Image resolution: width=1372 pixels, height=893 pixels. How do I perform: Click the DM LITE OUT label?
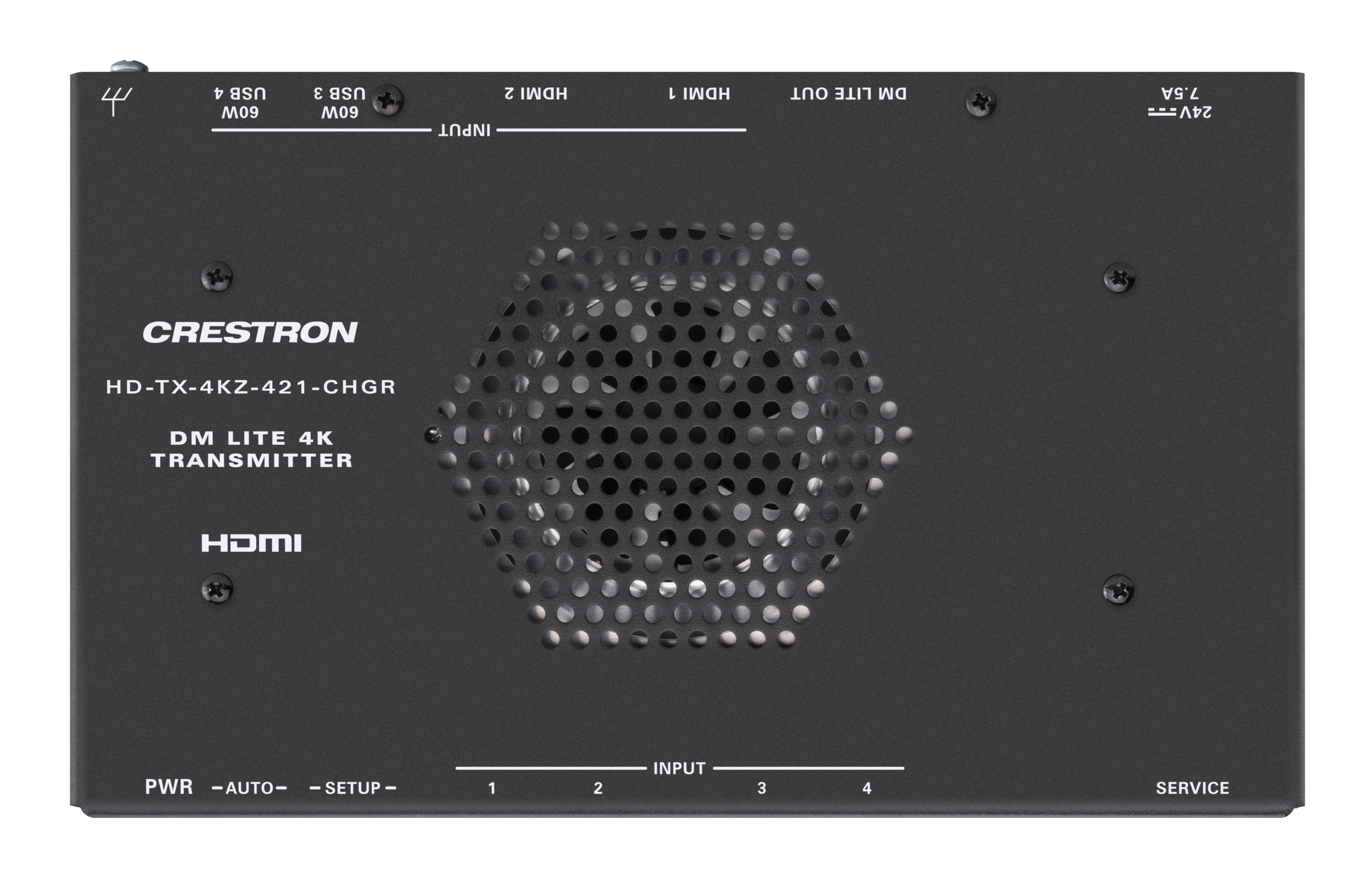click(x=848, y=93)
